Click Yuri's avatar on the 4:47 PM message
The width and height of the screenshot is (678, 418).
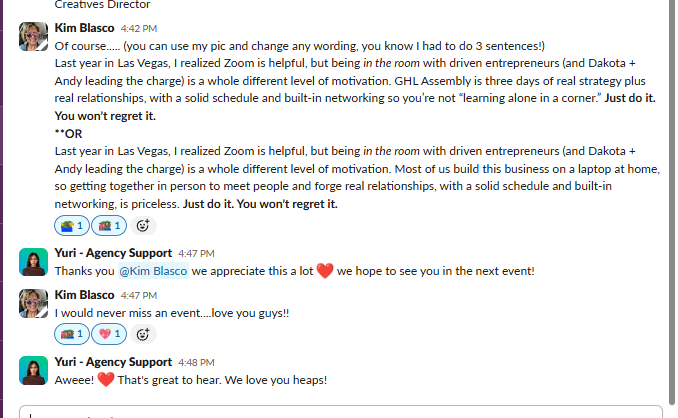click(33, 261)
